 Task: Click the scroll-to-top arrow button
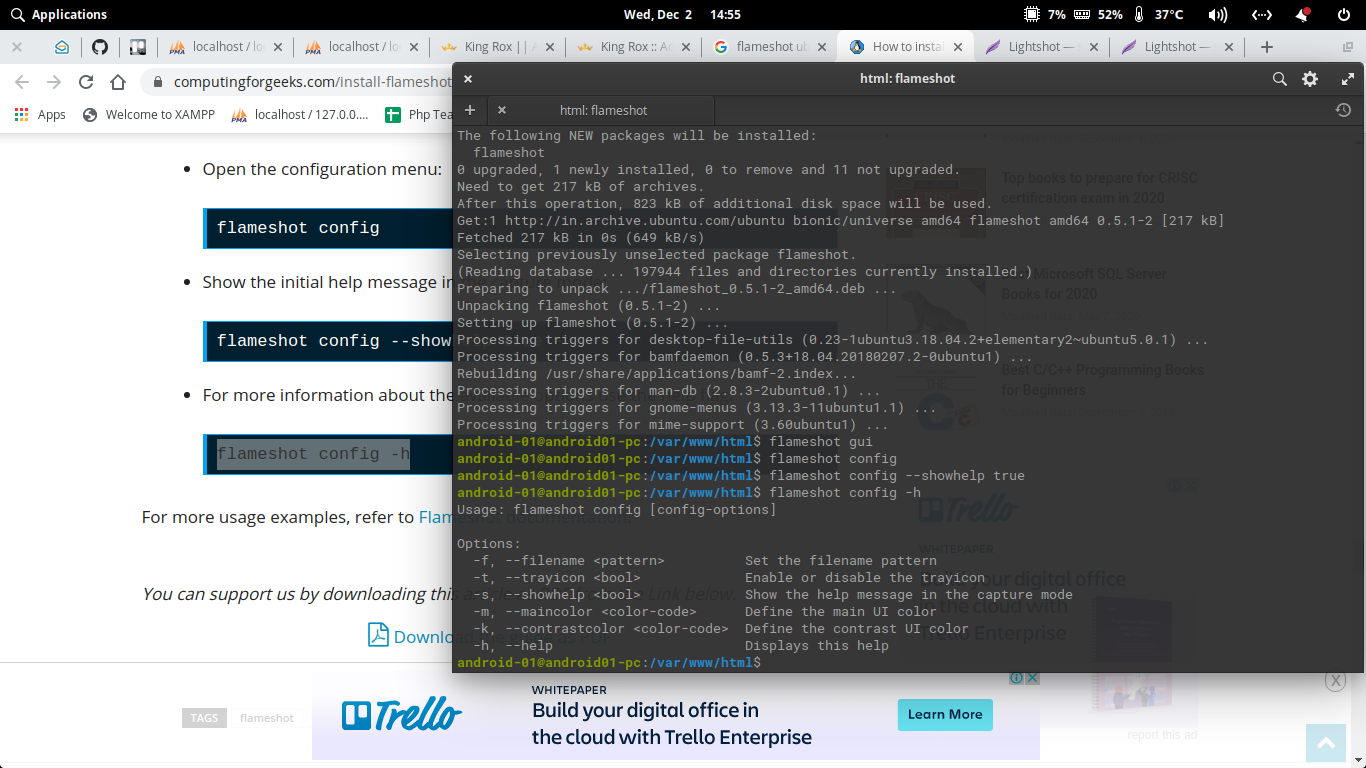pos(1326,743)
